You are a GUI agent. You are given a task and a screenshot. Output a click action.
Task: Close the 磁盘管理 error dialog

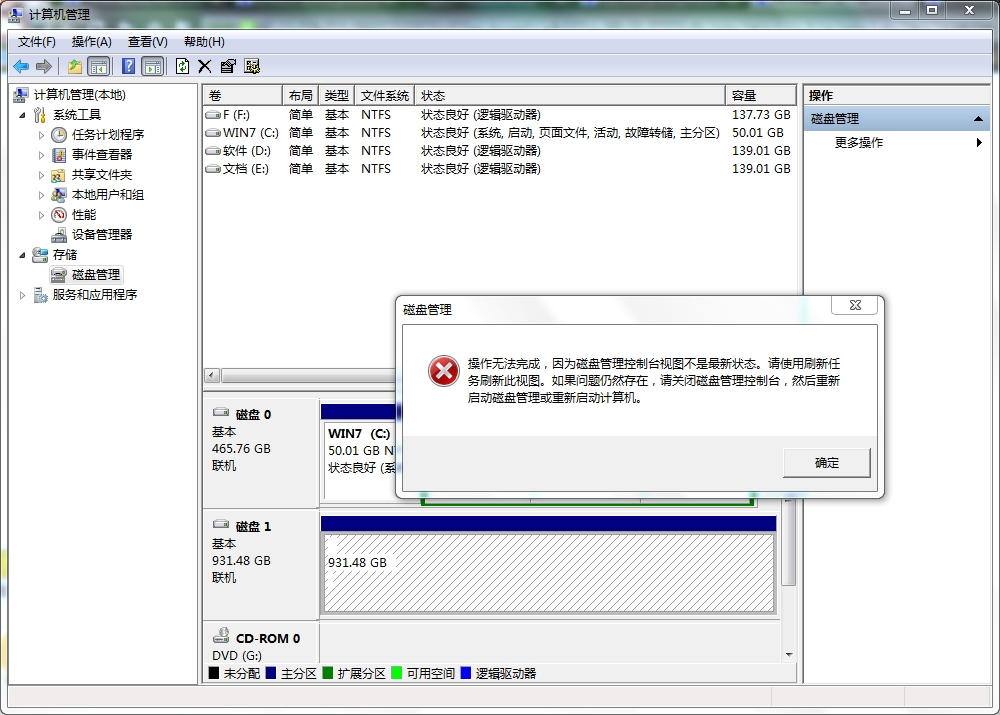pyautogui.click(x=855, y=305)
